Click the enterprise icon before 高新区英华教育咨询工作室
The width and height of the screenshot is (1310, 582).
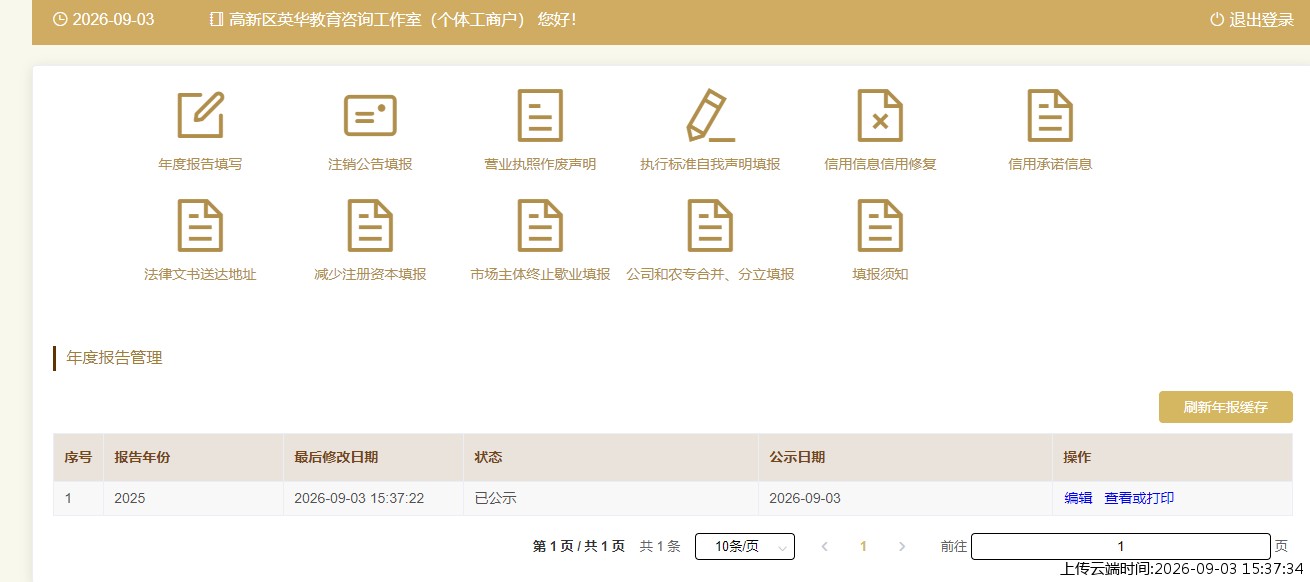(217, 19)
